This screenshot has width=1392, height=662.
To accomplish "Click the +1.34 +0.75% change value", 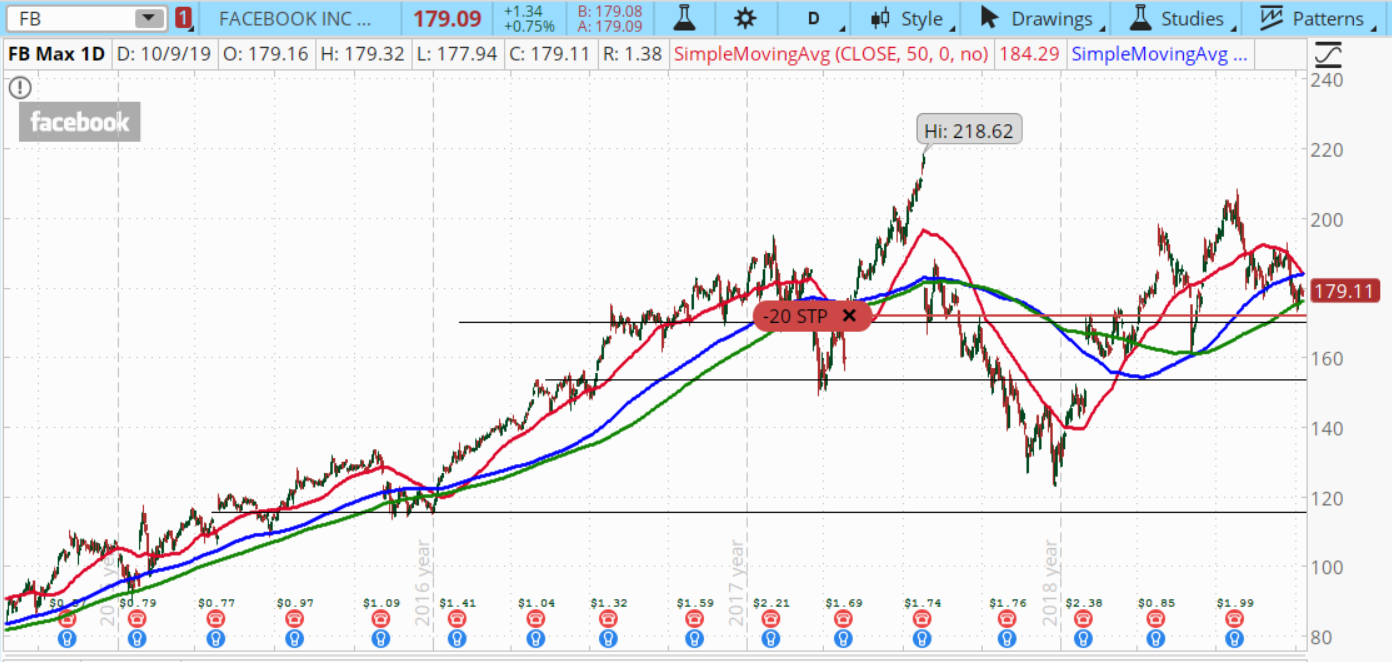I will [x=529, y=18].
